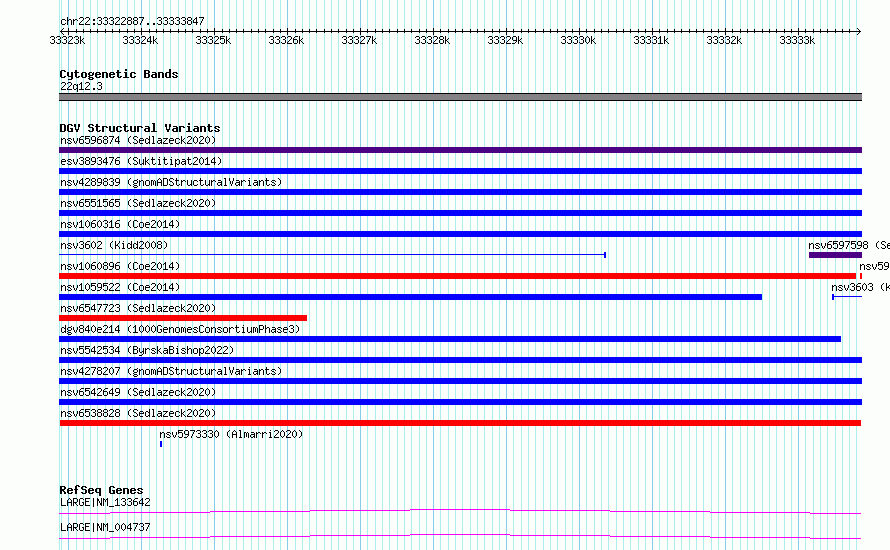
Task: Click the 33330k ruler position
Action: pyautogui.click(x=578, y=40)
